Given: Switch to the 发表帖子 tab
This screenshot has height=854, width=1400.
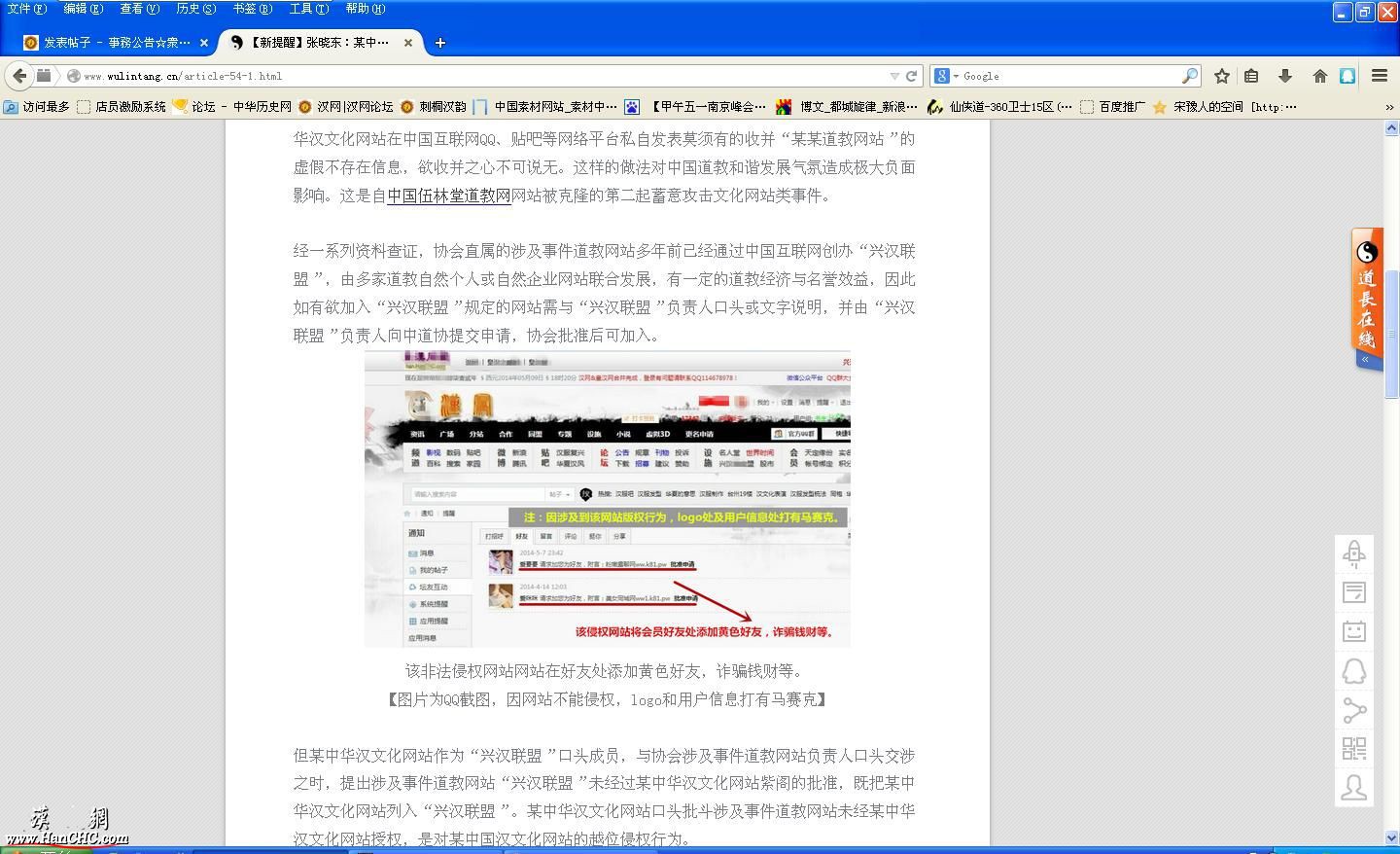Looking at the screenshot, I should [107, 42].
